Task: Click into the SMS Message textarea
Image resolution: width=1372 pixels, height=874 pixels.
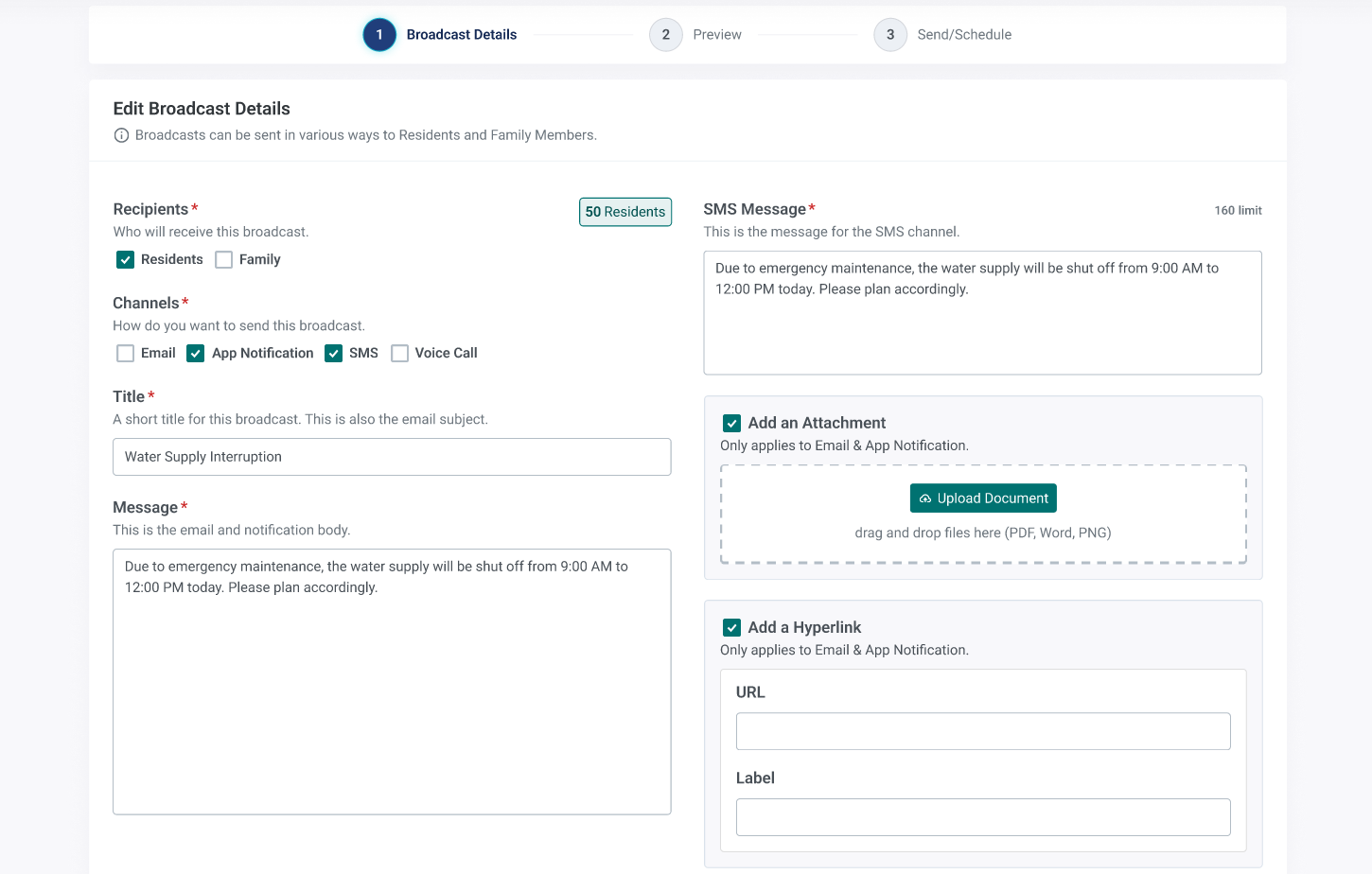Action: [982, 313]
